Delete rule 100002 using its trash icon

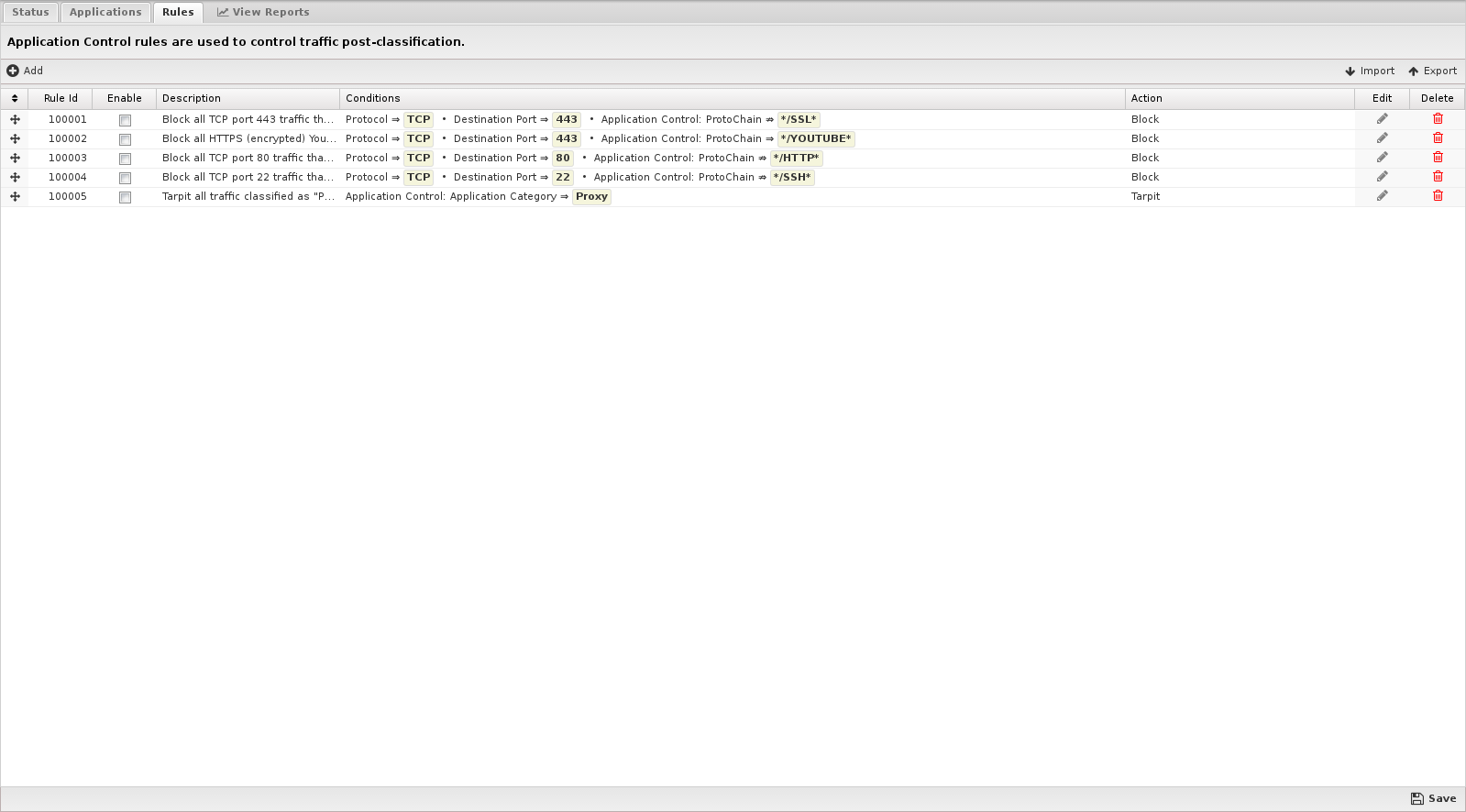click(1438, 138)
